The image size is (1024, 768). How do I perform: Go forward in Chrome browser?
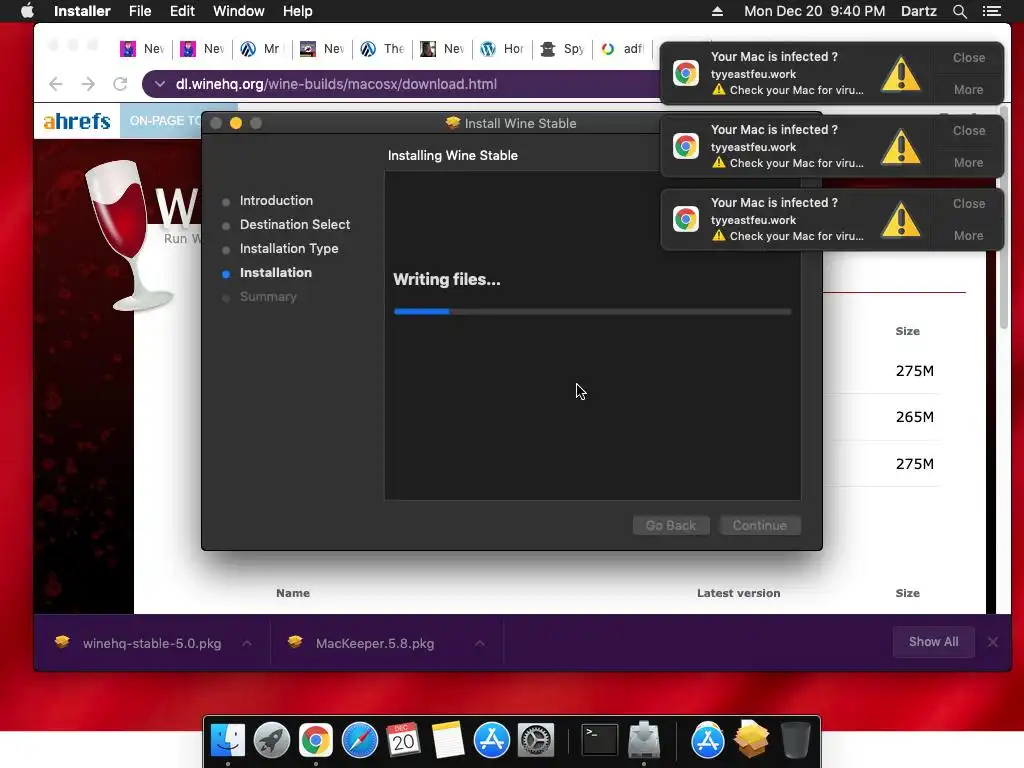[x=88, y=84]
